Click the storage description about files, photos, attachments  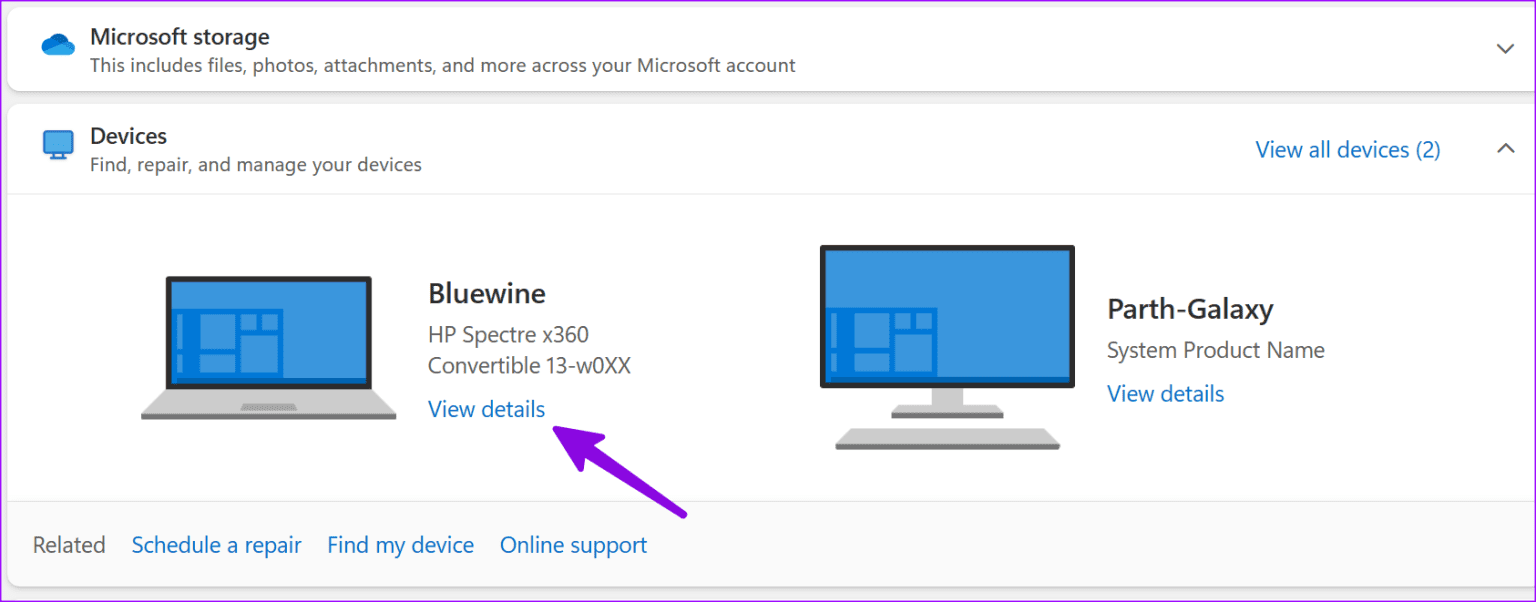[x=443, y=66]
